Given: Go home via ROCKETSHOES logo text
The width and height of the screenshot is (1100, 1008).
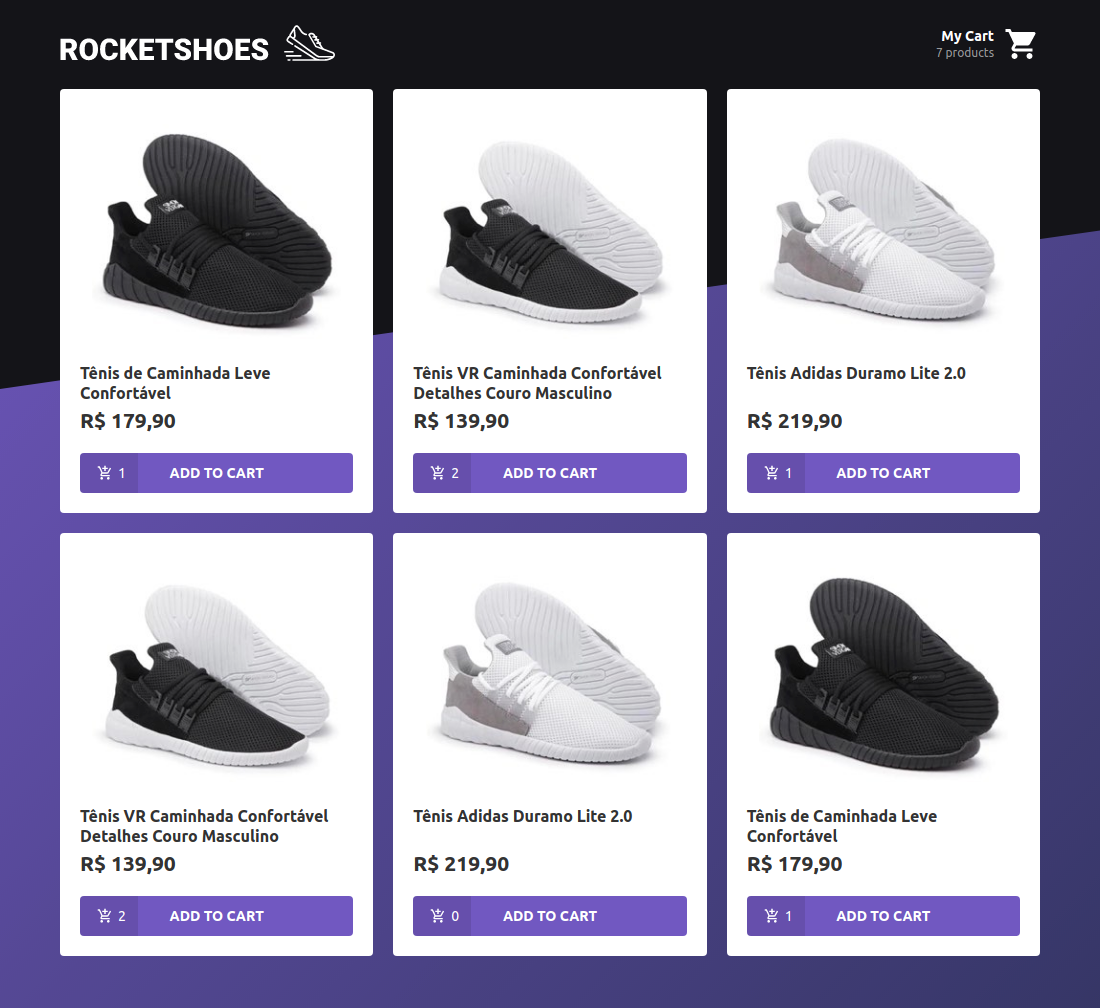Looking at the screenshot, I should point(163,49).
